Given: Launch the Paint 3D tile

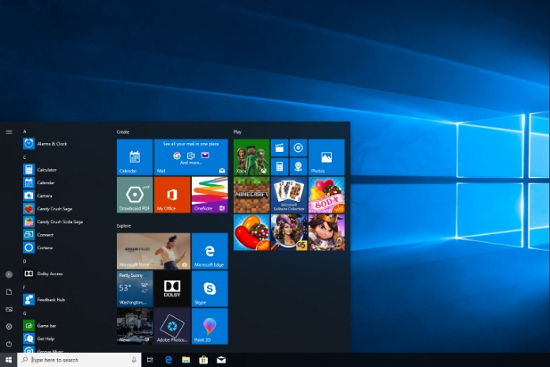Looking at the screenshot, I should point(210,326).
